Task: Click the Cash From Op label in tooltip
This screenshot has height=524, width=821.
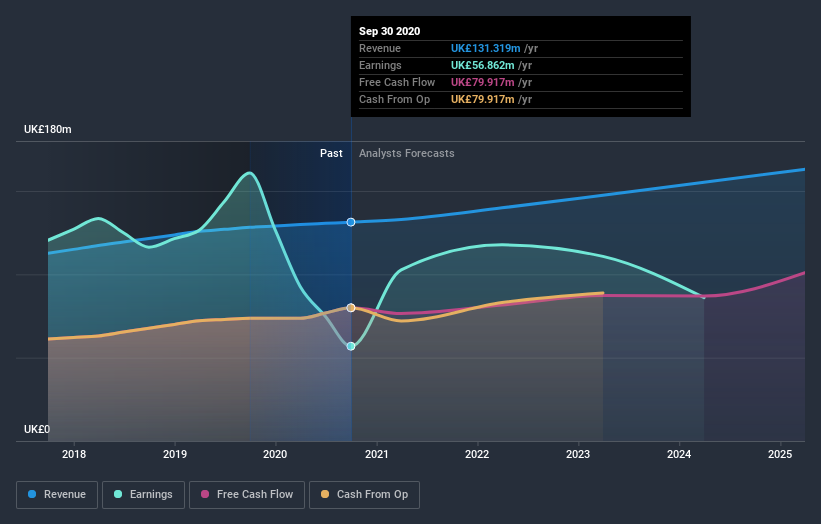Action: 394,99
